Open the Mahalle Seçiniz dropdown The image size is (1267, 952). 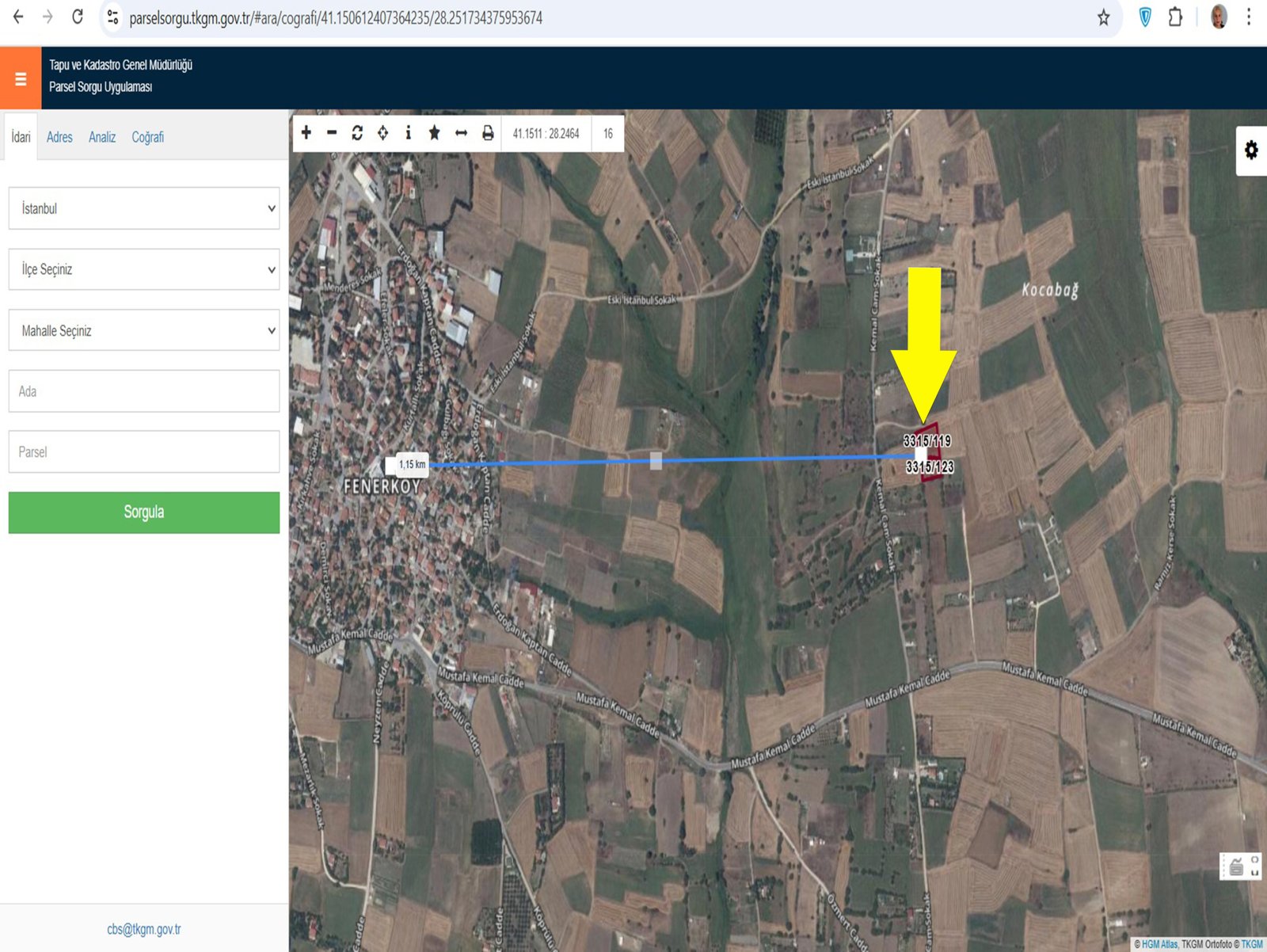[144, 330]
